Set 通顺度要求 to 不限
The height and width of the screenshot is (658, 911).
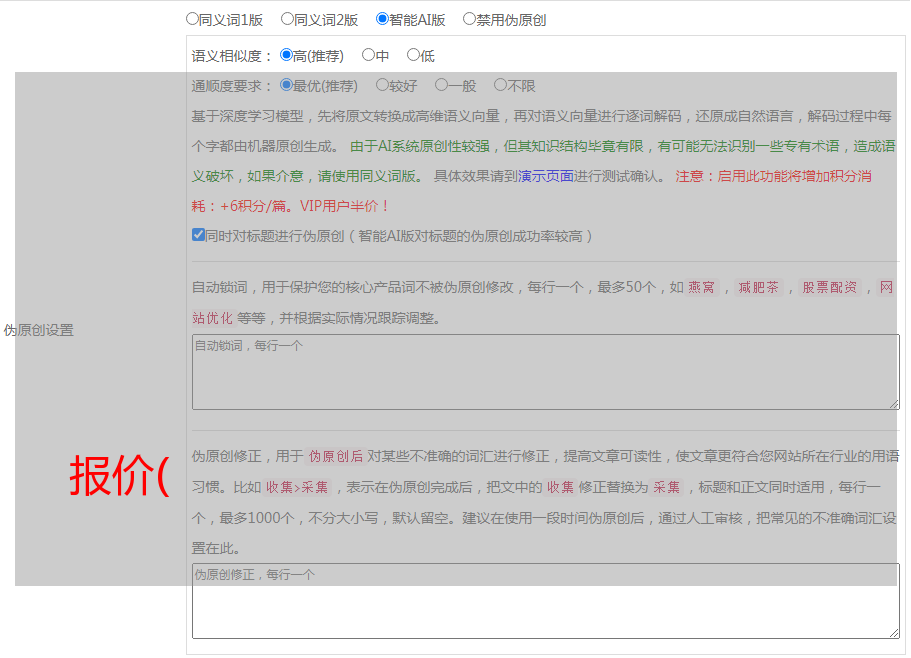pos(500,85)
